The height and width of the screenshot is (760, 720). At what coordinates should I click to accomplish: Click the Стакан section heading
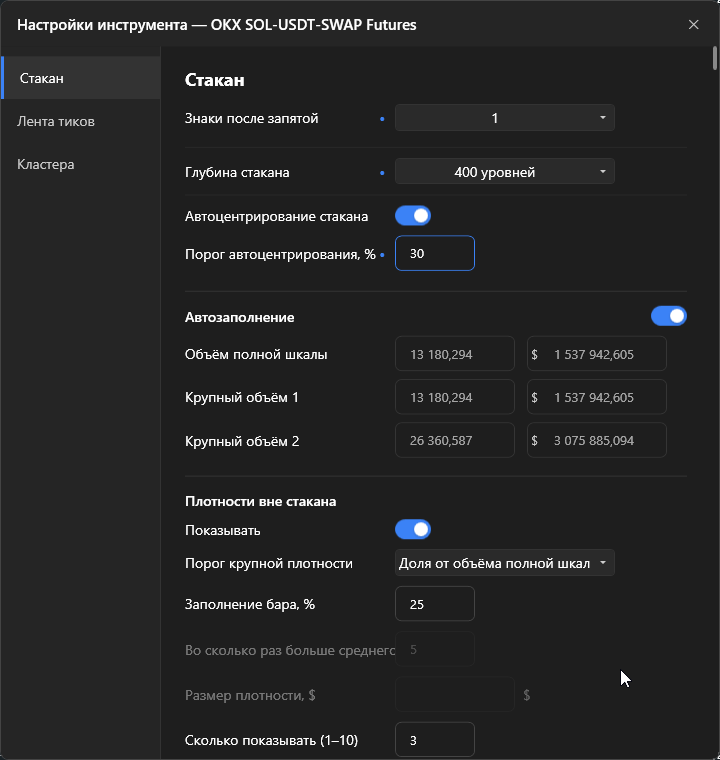(214, 80)
